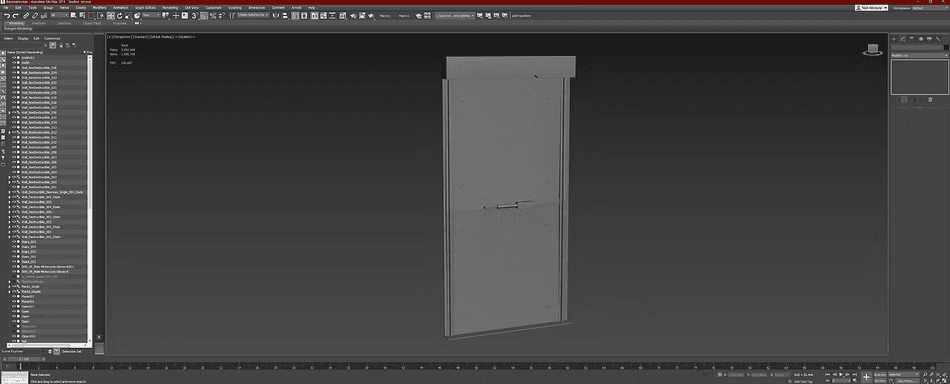This screenshot has width=950, height=384.
Task: Open the Rendering menu
Action: 170,7
